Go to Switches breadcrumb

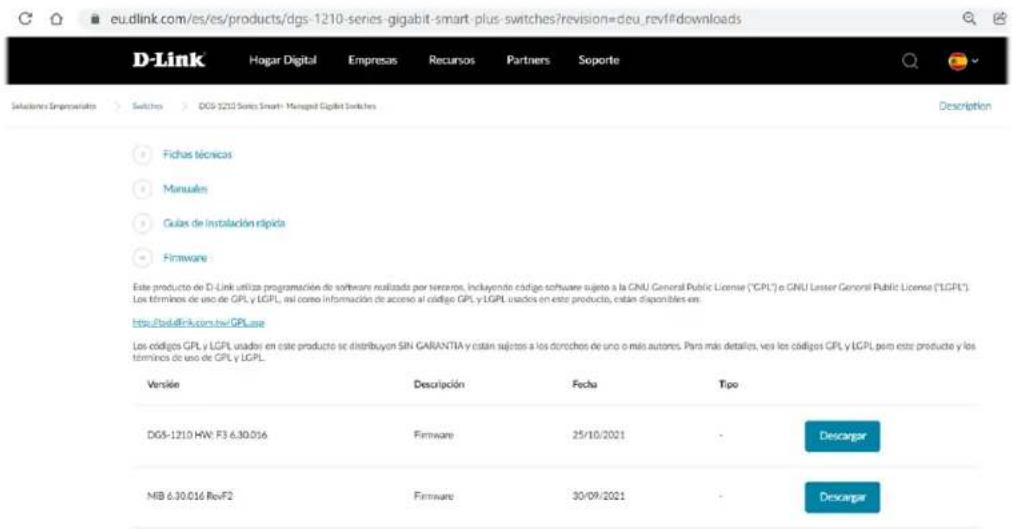point(148,106)
